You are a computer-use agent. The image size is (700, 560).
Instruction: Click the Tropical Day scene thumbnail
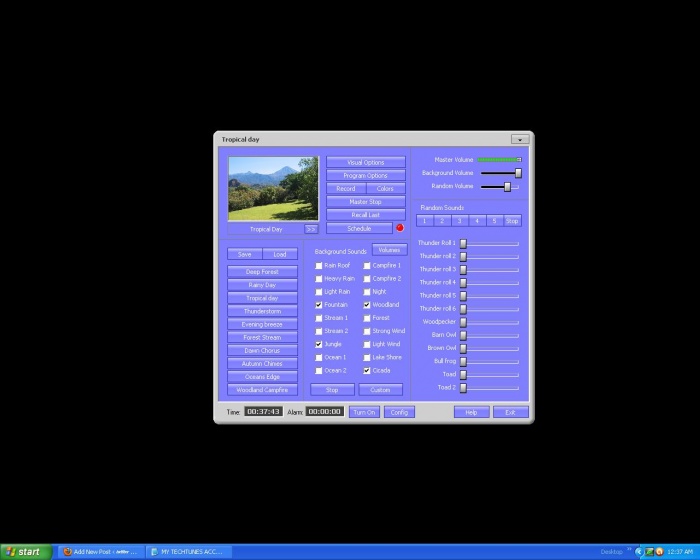[x=273, y=188]
